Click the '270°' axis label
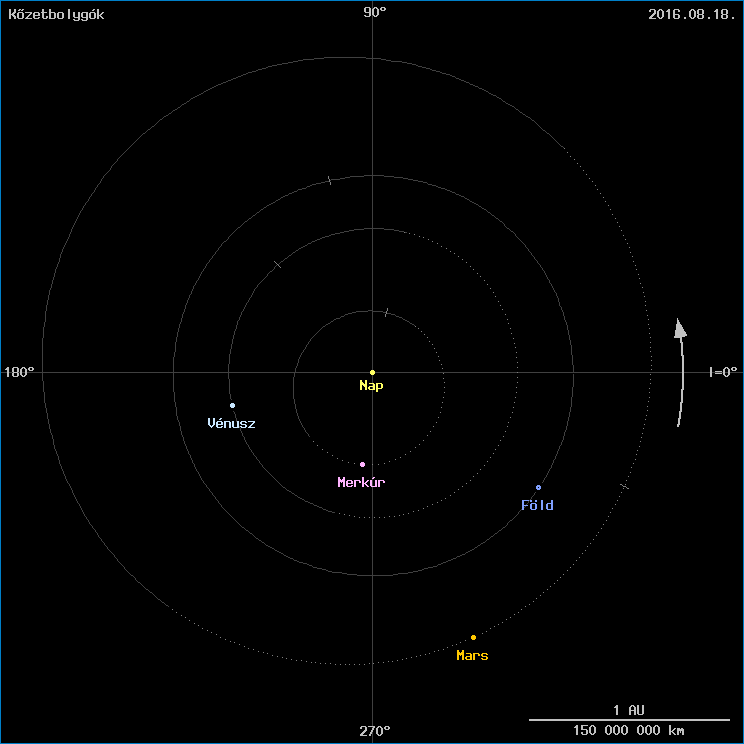This screenshot has width=744, height=744. (x=375, y=731)
